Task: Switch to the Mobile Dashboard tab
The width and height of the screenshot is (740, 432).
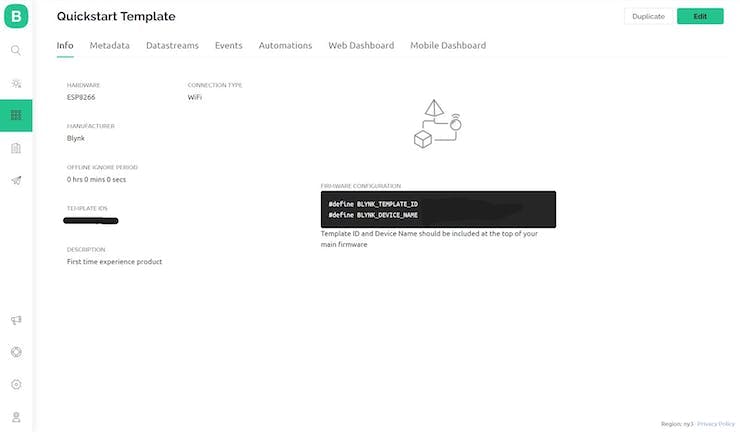Action: click(448, 45)
